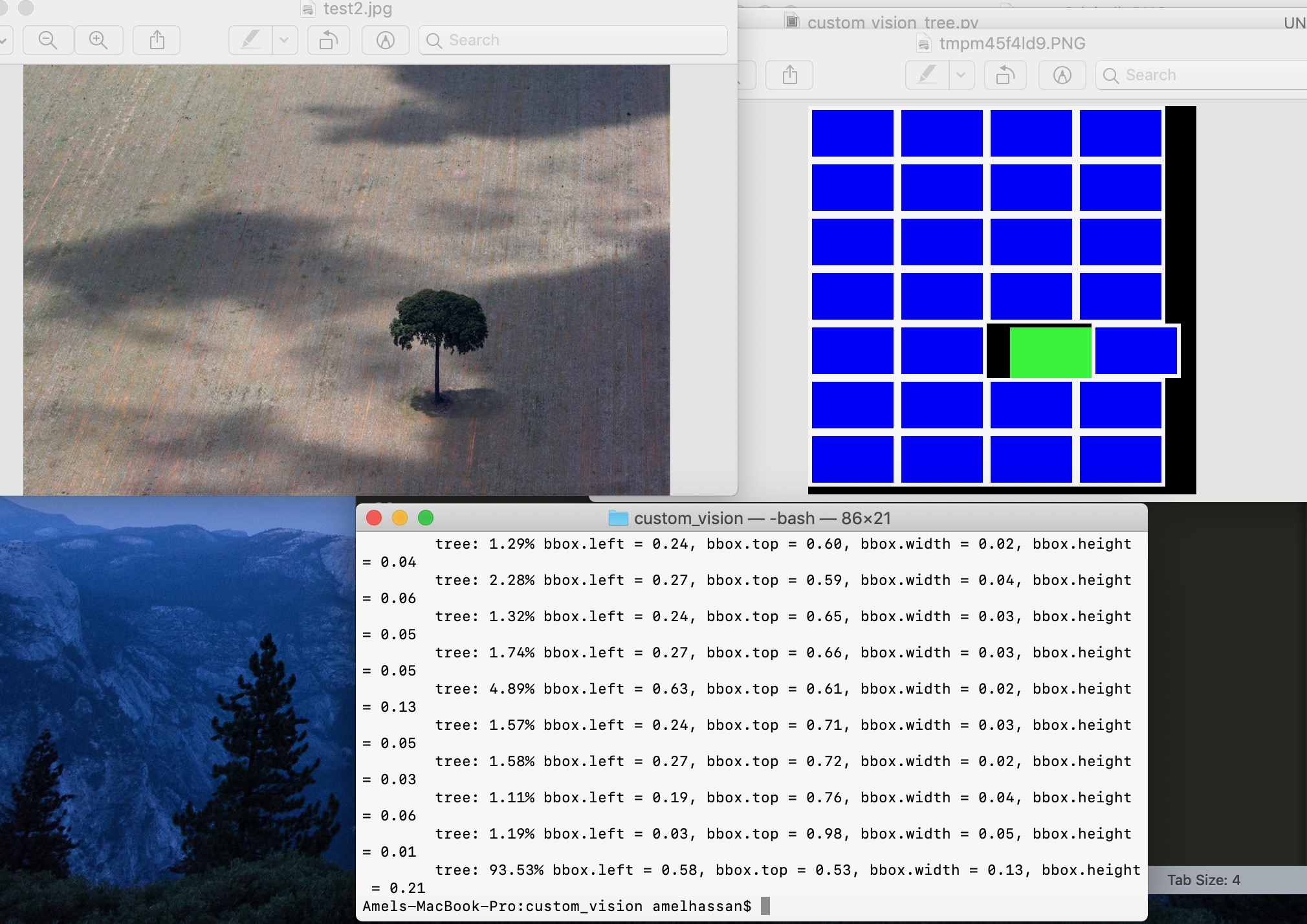Click custom_vision folder icon in terminal title
This screenshot has height=924, width=1307.
pyautogui.click(x=618, y=518)
